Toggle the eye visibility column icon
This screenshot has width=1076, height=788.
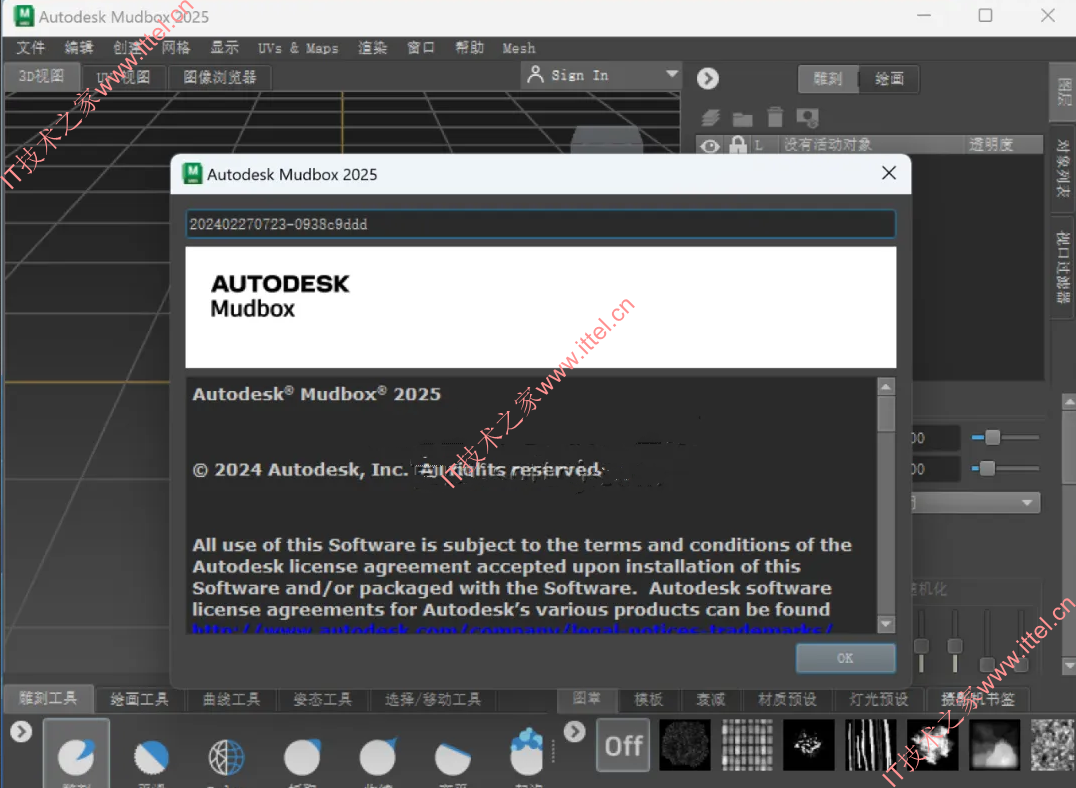(710, 145)
